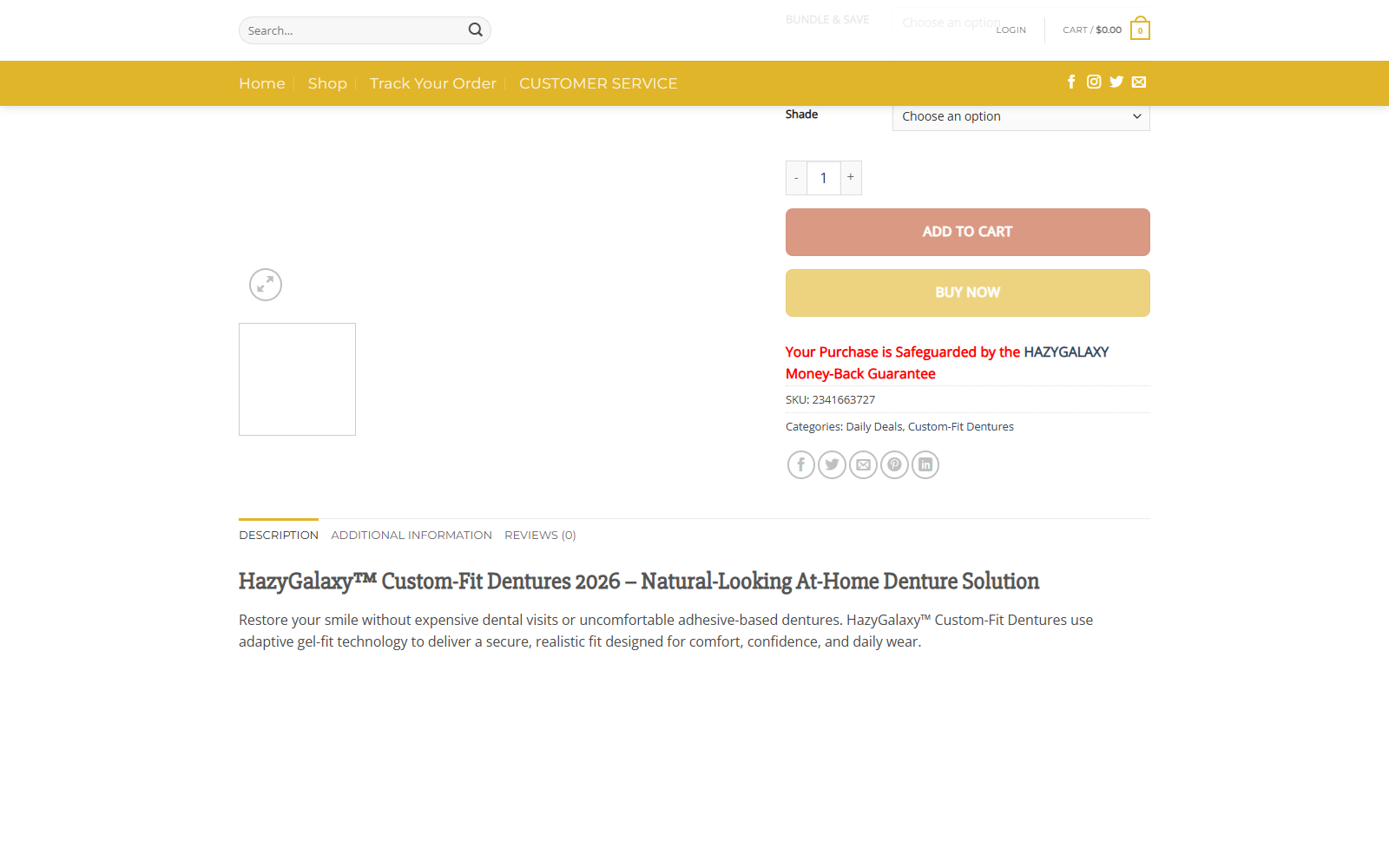The height and width of the screenshot is (868, 1389).
Task: Click the Money-Back Guarantee text
Action: click(860, 373)
